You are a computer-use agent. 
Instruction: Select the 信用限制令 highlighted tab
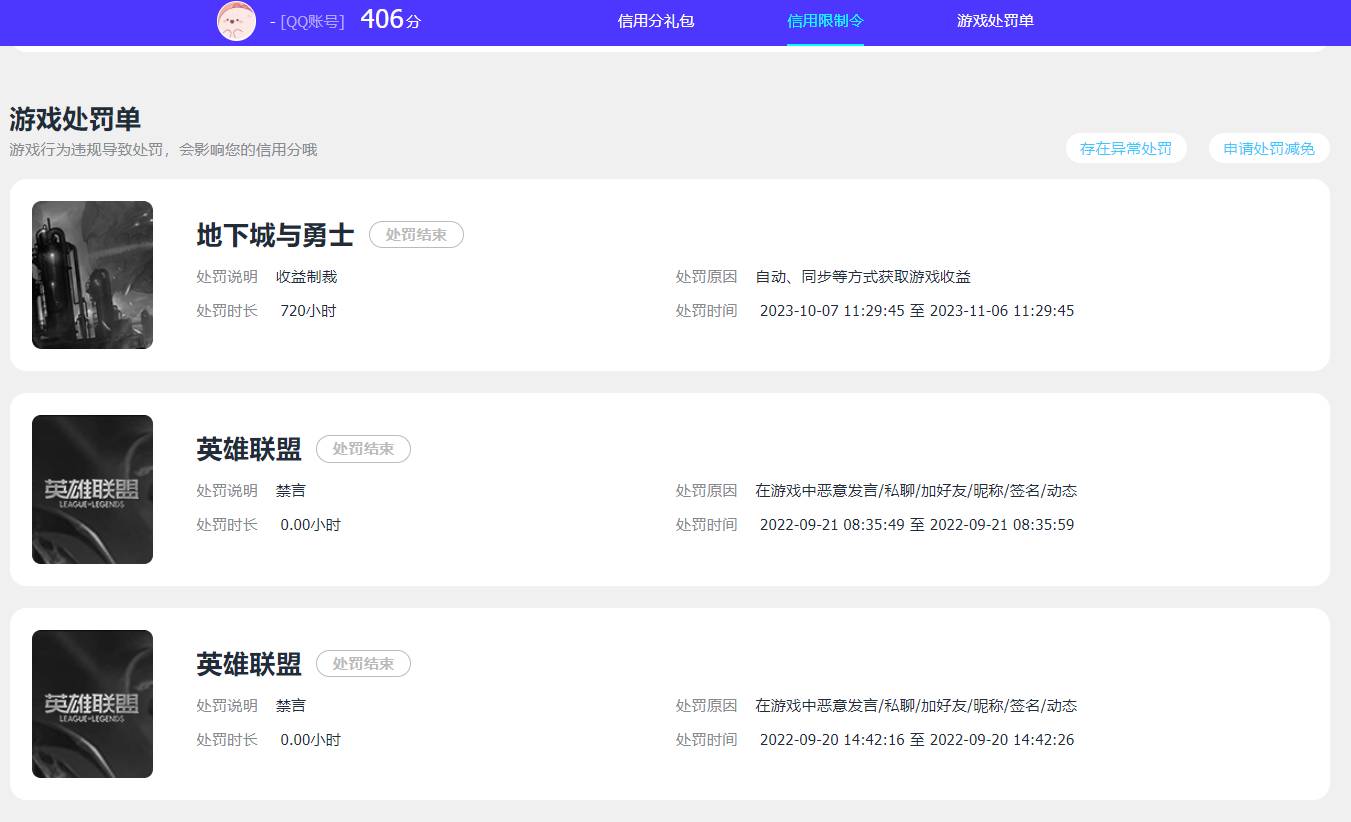825,21
